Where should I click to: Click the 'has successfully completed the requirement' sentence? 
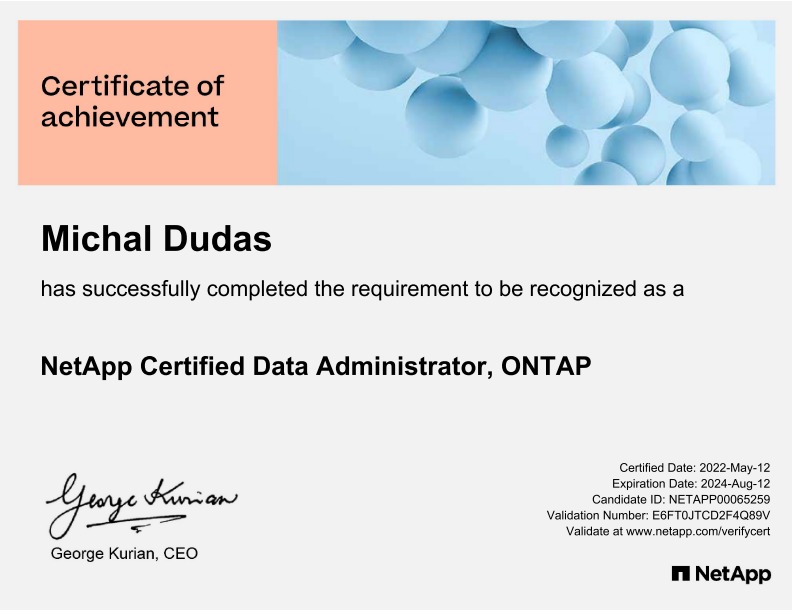(x=362, y=289)
